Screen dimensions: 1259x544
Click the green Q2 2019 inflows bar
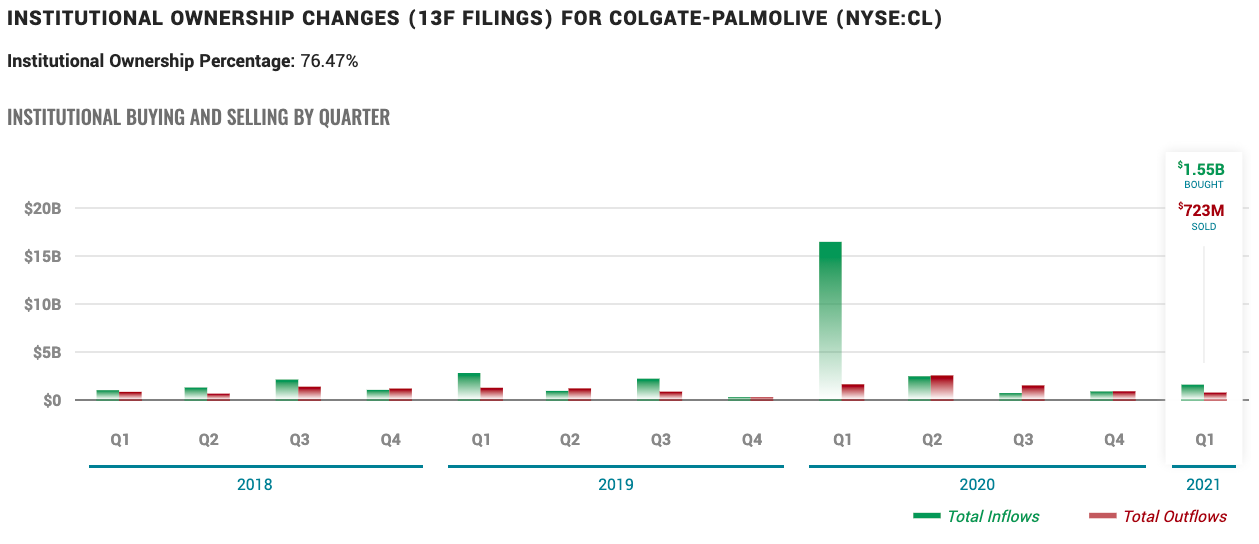[558, 396]
